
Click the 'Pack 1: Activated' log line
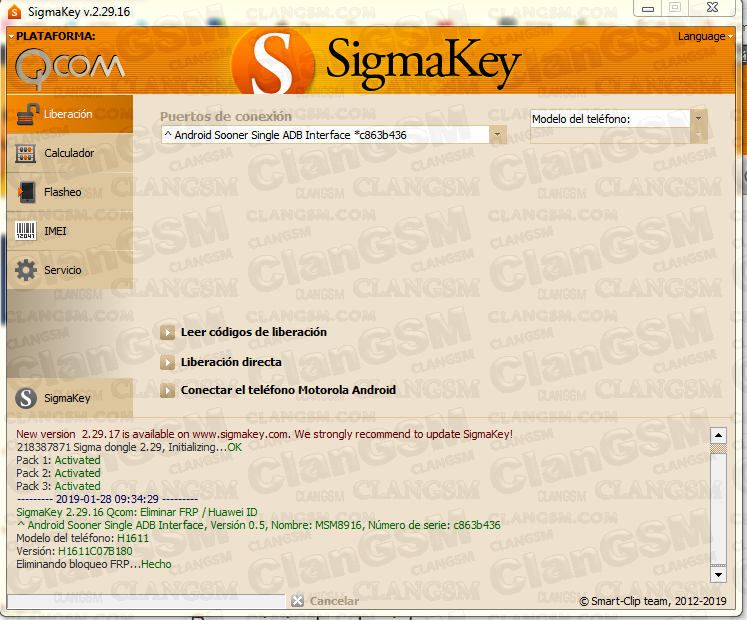pos(58,460)
